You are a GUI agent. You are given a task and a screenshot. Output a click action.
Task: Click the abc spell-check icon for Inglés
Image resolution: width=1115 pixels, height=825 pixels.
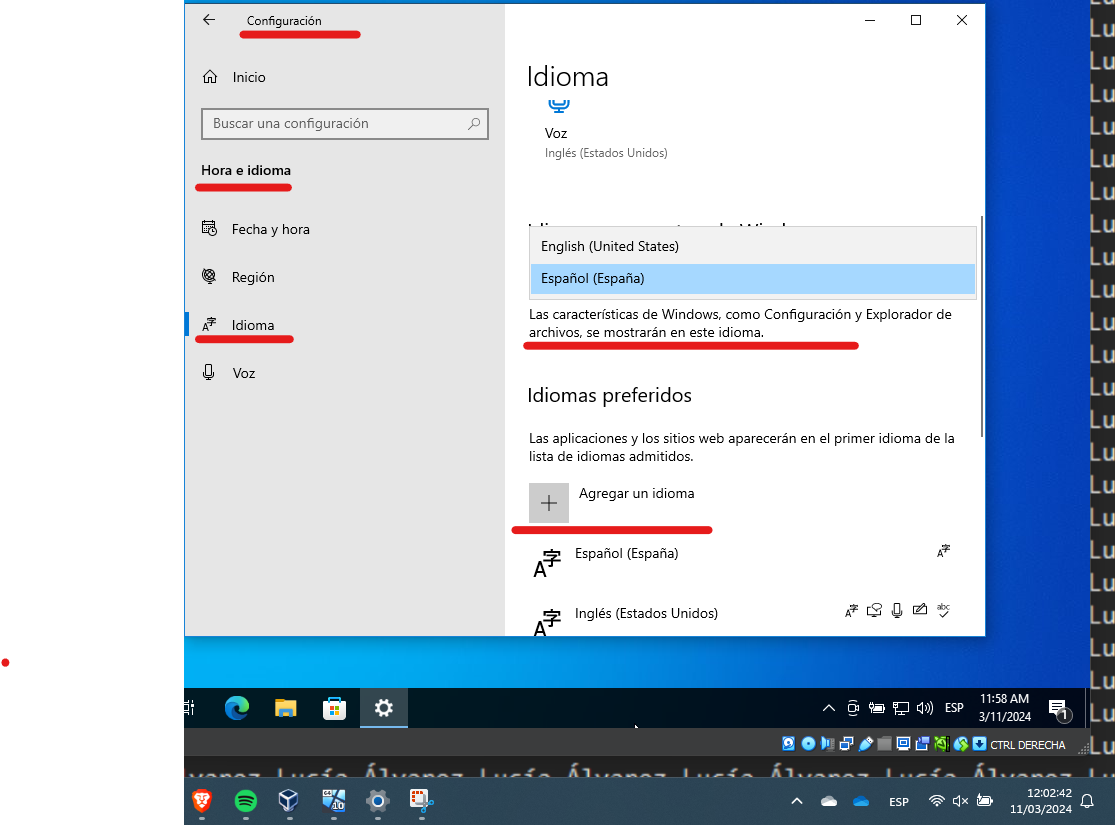(x=943, y=610)
